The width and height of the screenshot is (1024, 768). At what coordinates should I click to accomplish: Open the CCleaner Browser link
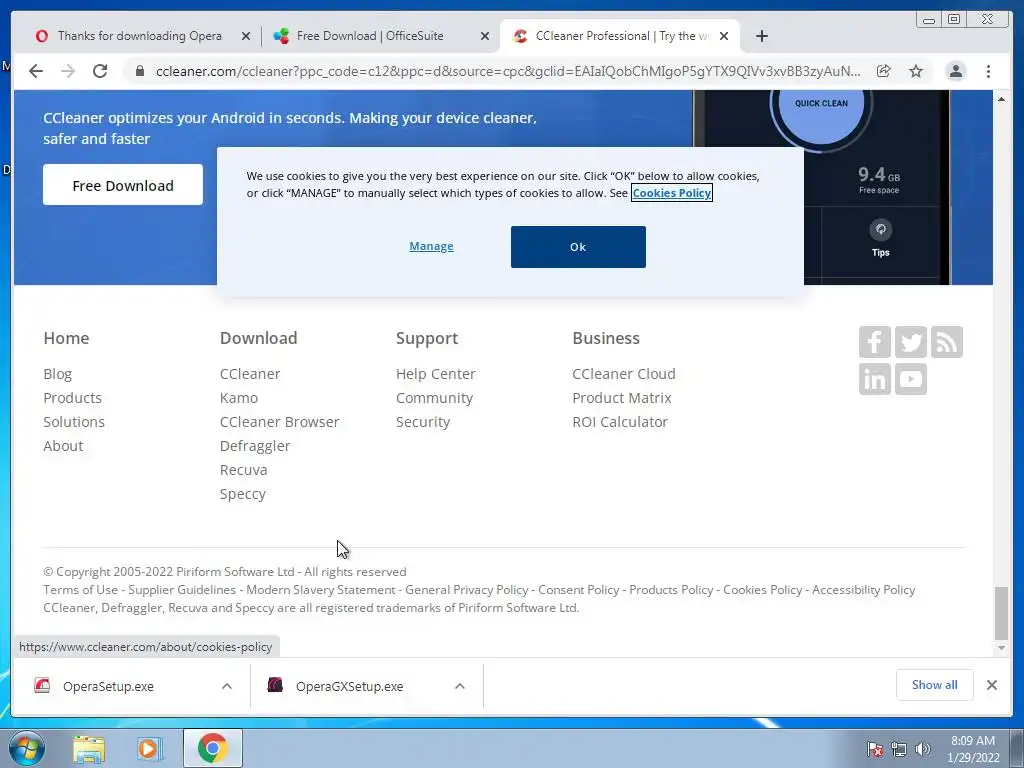pyautogui.click(x=280, y=423)
